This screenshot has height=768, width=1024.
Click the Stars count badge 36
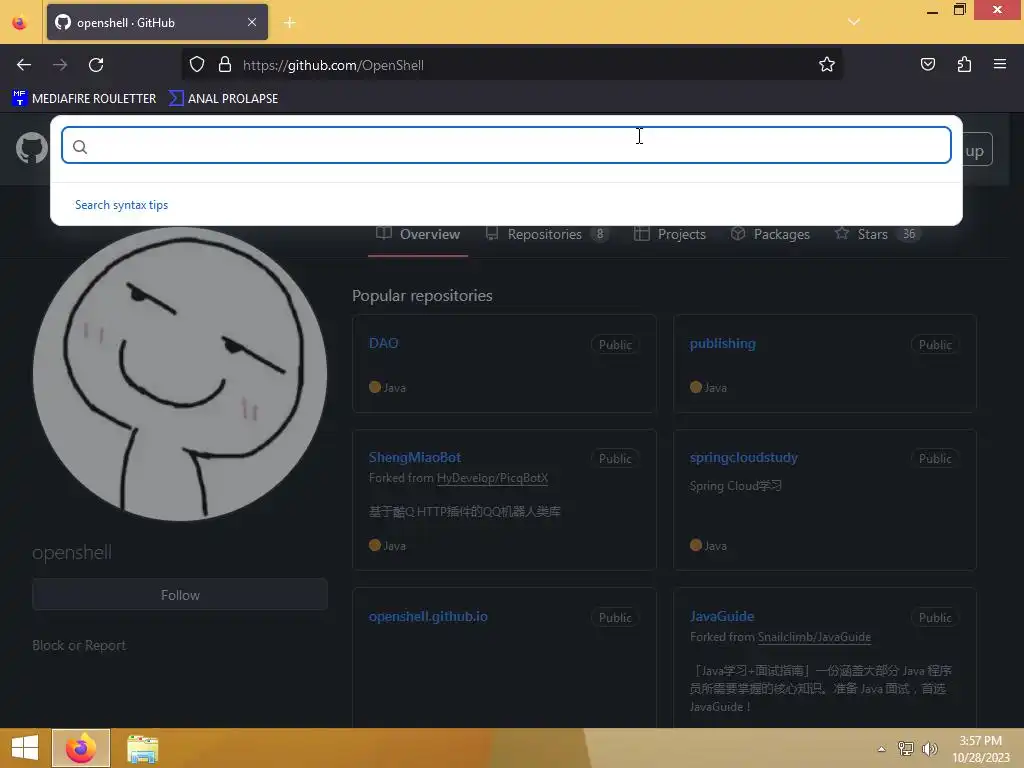pos(908,234)
